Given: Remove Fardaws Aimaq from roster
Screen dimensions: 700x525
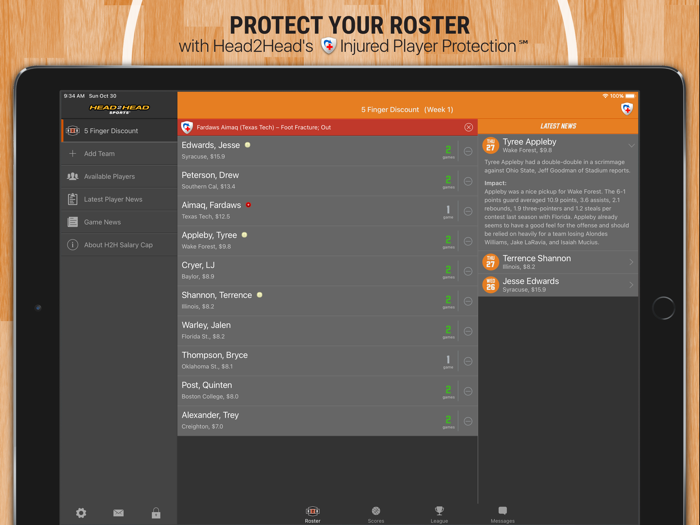Looking at the screenshot, I should pos(468,211).
